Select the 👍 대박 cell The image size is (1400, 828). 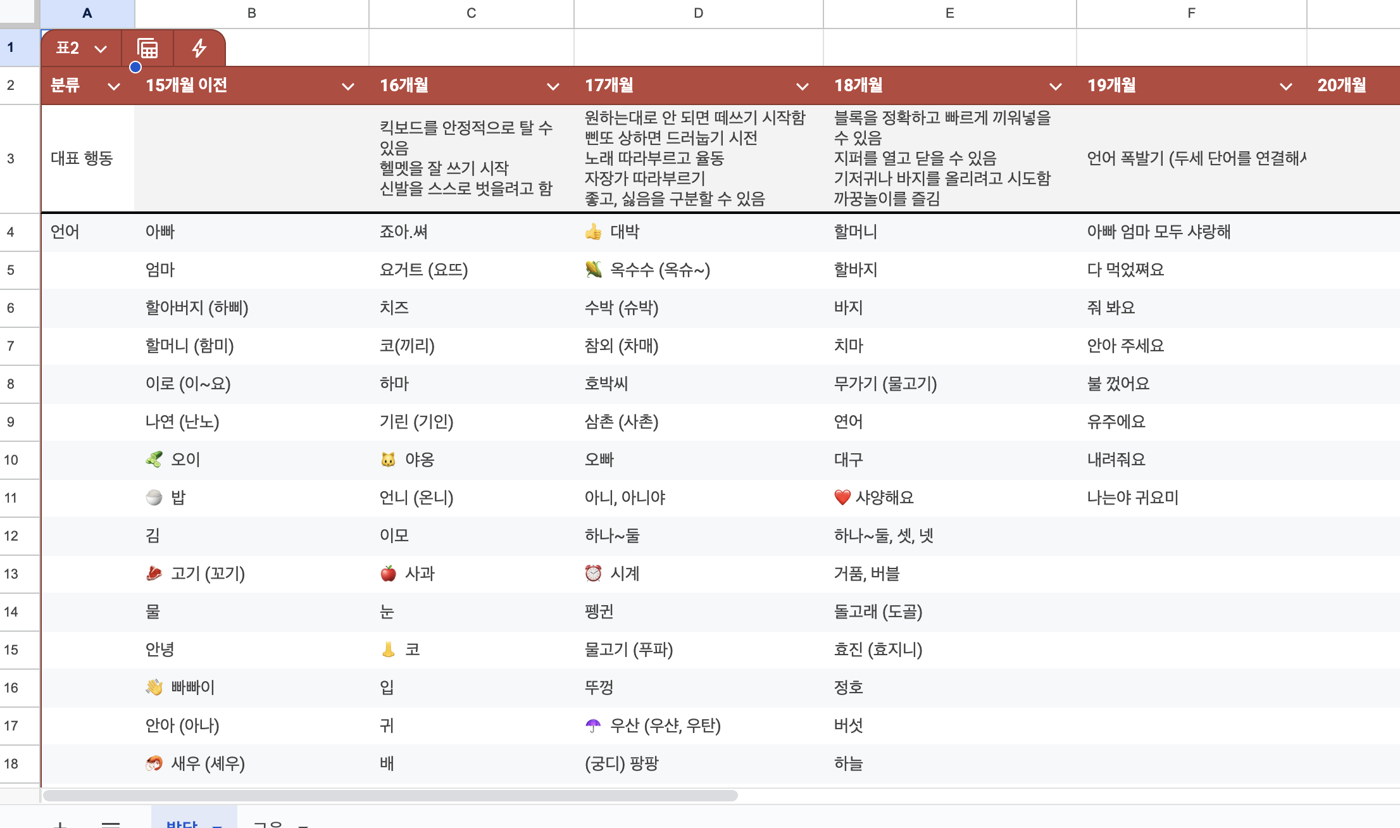click(698, 232)
